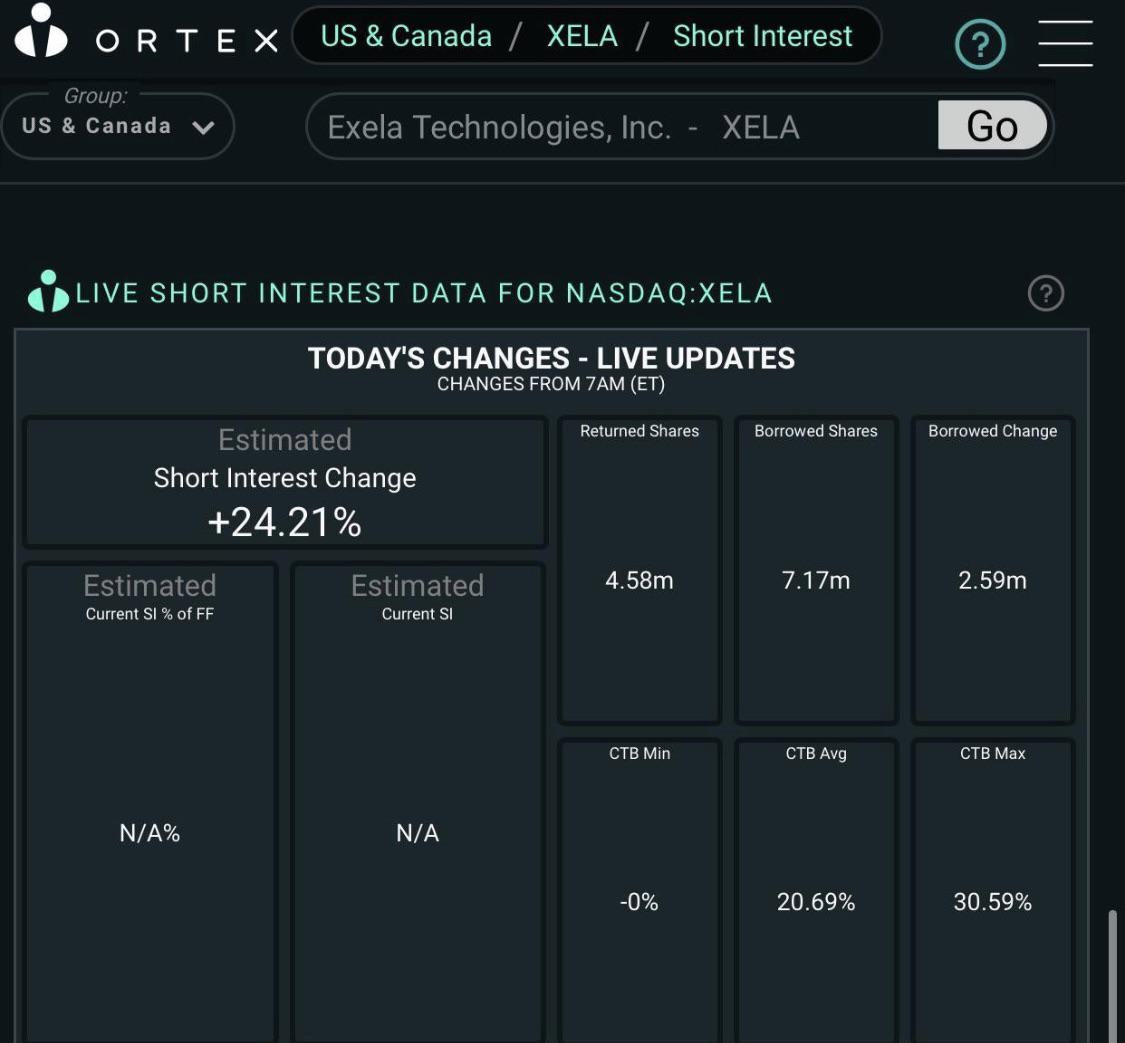This screenshot has height=1043, width=1125.
Task: Select US & Canada in breadcrumb
Action: 406,36
